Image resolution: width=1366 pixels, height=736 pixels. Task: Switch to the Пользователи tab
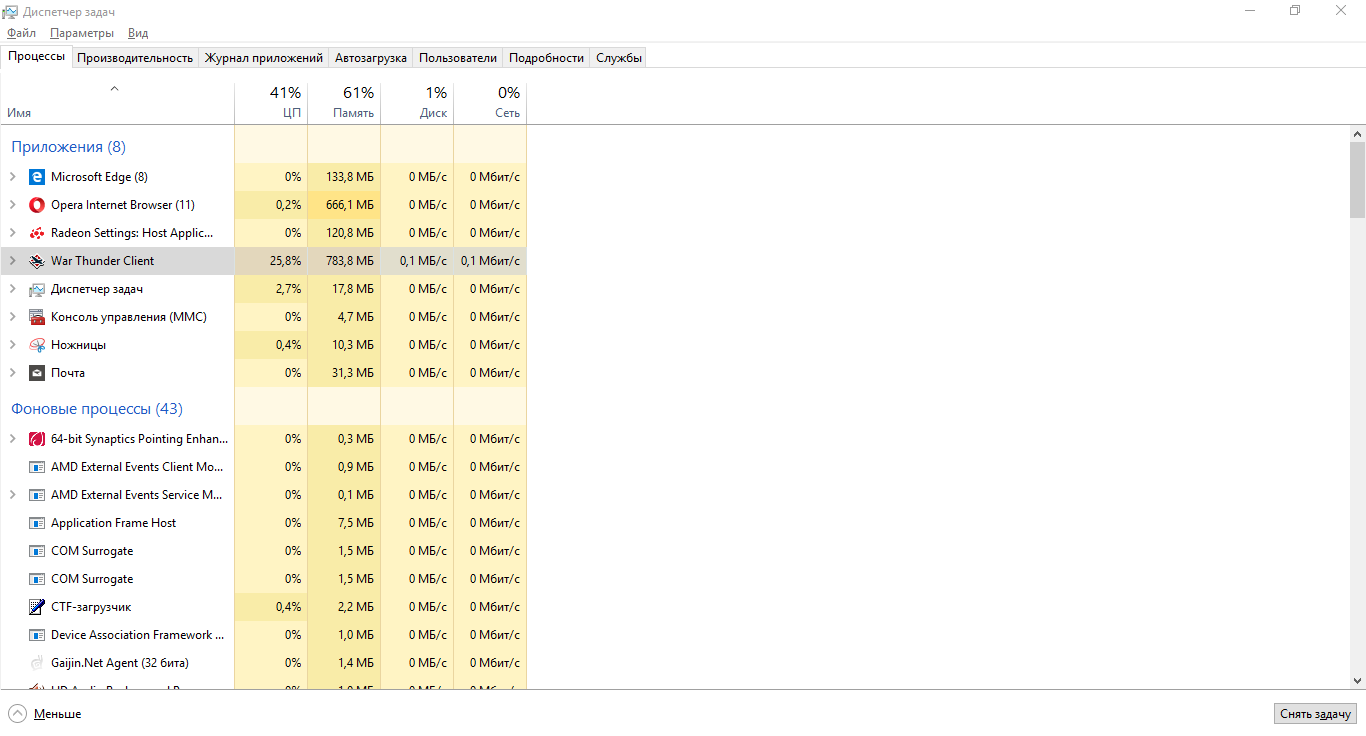point(458,58)
